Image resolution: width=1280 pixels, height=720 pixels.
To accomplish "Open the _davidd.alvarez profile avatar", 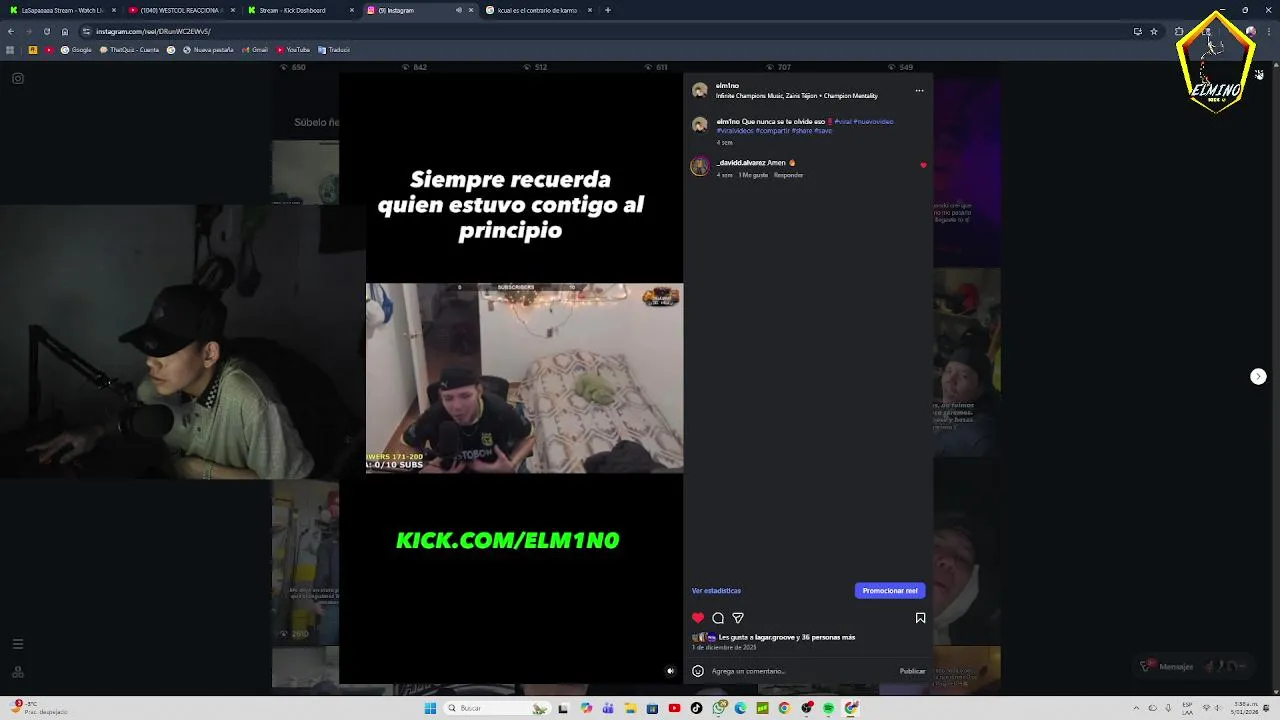I will click(700, 166).
